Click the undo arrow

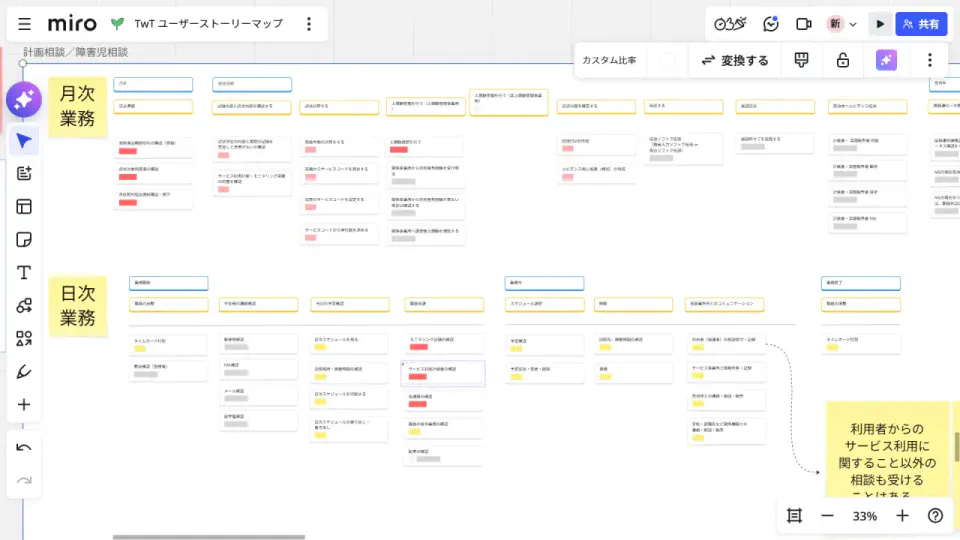[x=24, y=448]
